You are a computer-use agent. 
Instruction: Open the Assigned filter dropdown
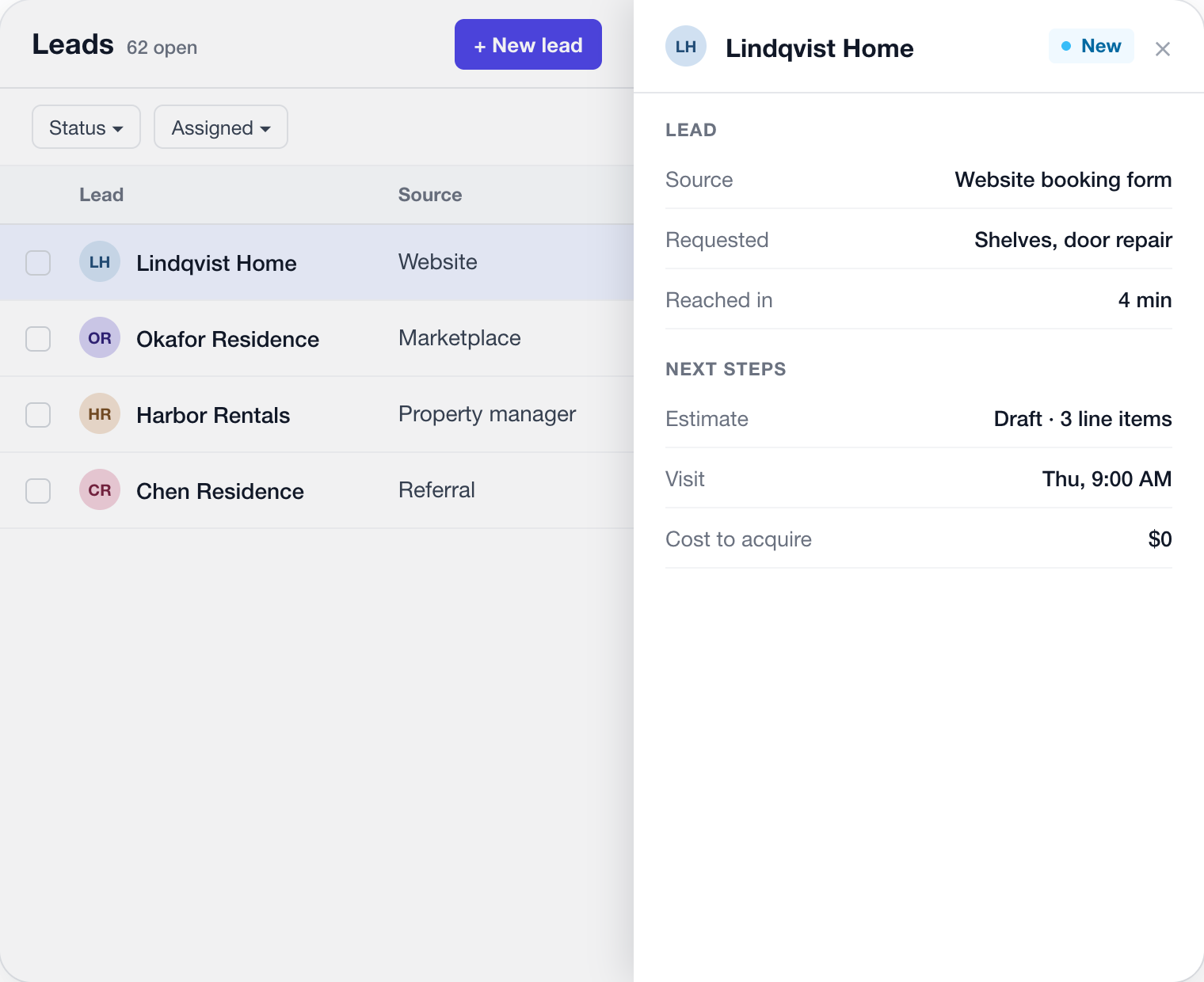click(221, 127)
